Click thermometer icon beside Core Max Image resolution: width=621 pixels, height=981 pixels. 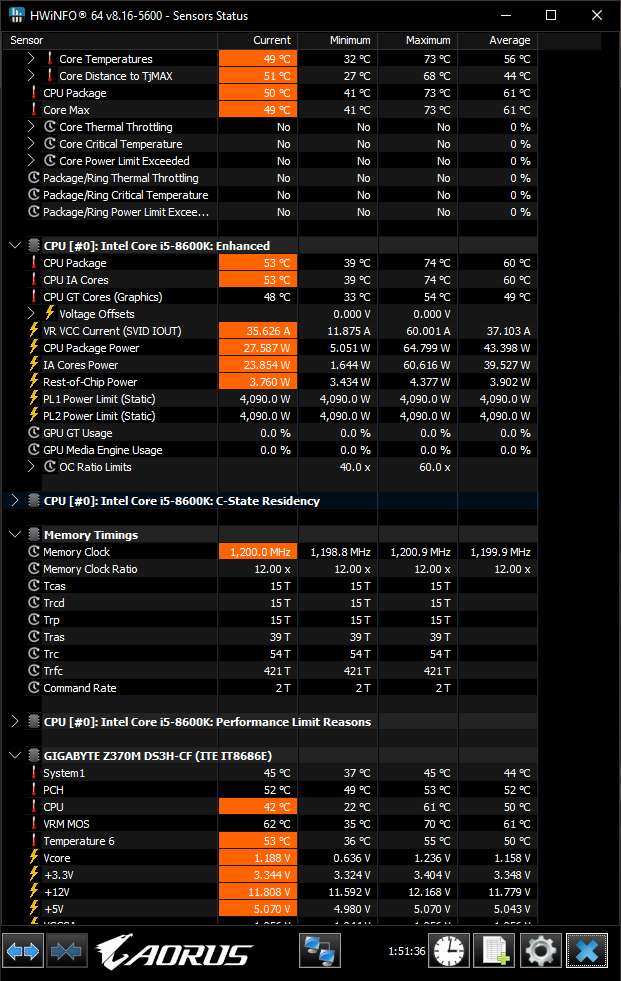34,109
